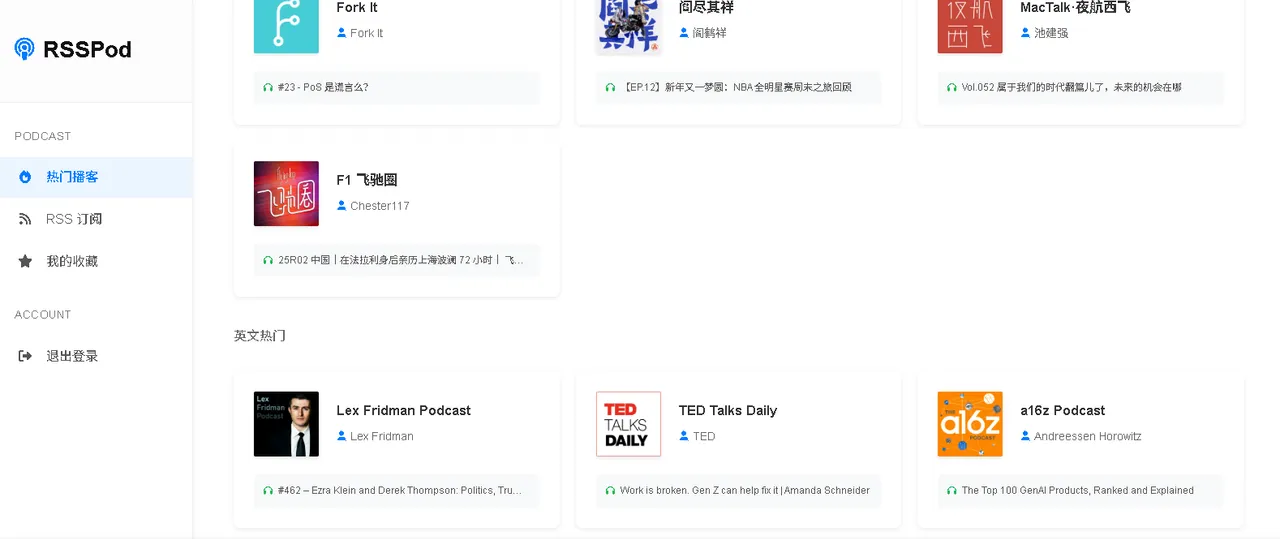Image resolution: width=1280 pixels, height=539 pixels.
Task: Open RSS 订阅 in the sidebar
Action: pyautogui.click(x=96, y=219)
